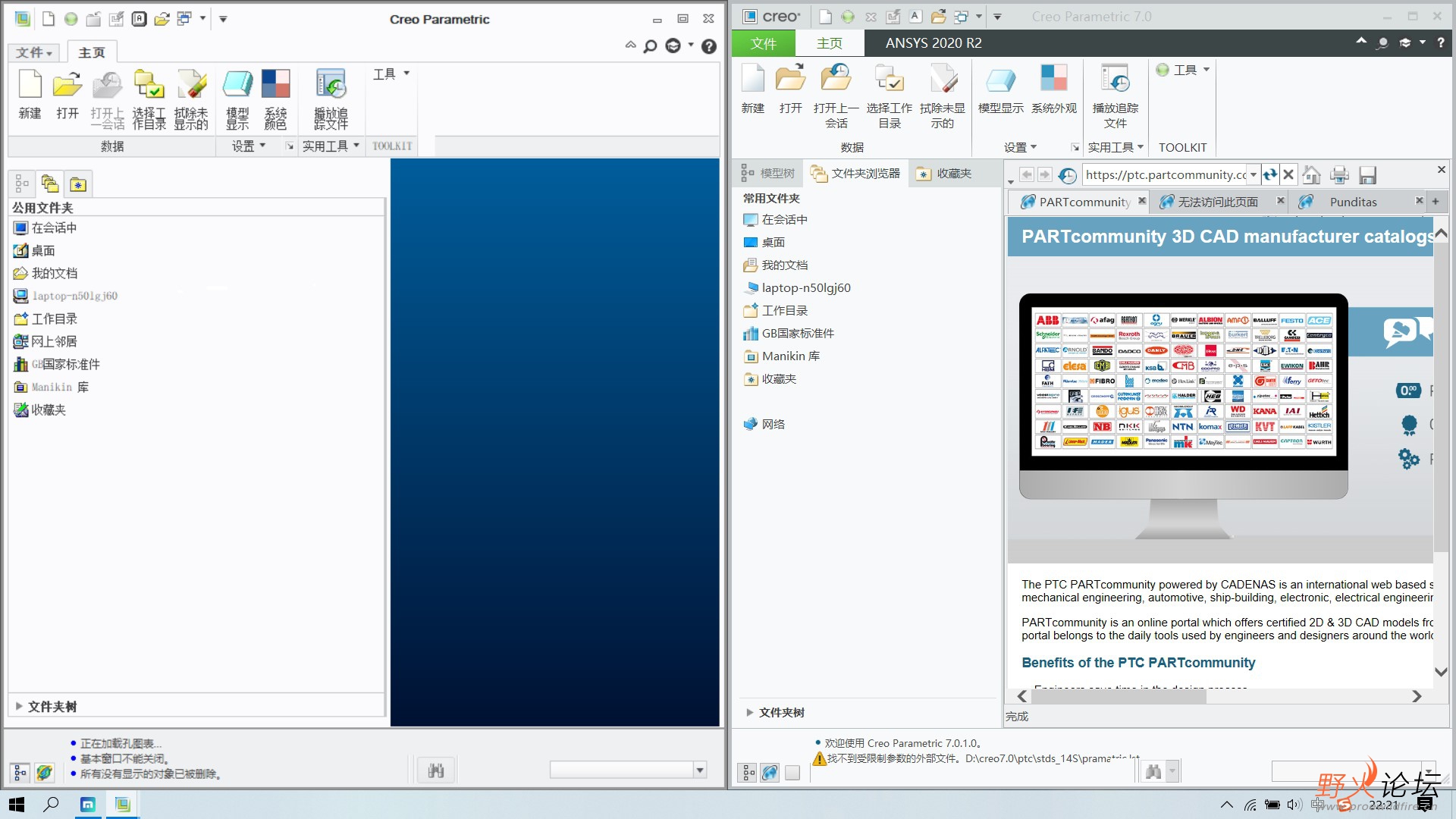
Task: Select GB国家标准件 in Creo 7.0 folder list
Action: 789,333
